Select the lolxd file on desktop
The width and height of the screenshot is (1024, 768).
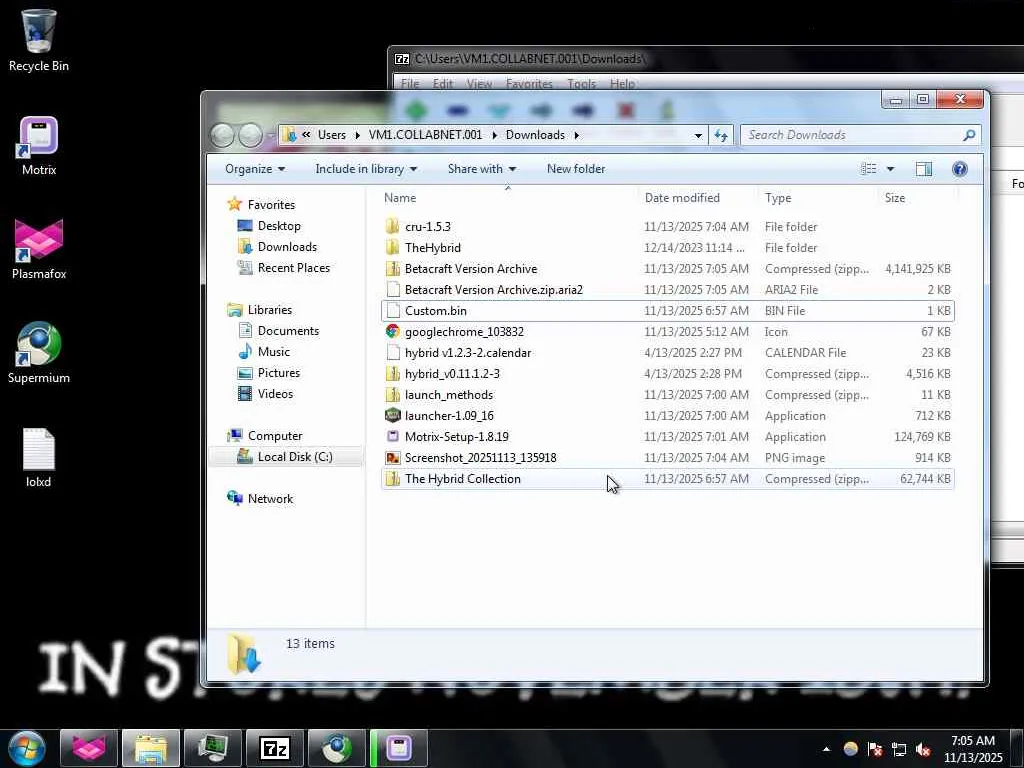click(x=39, y=457)
